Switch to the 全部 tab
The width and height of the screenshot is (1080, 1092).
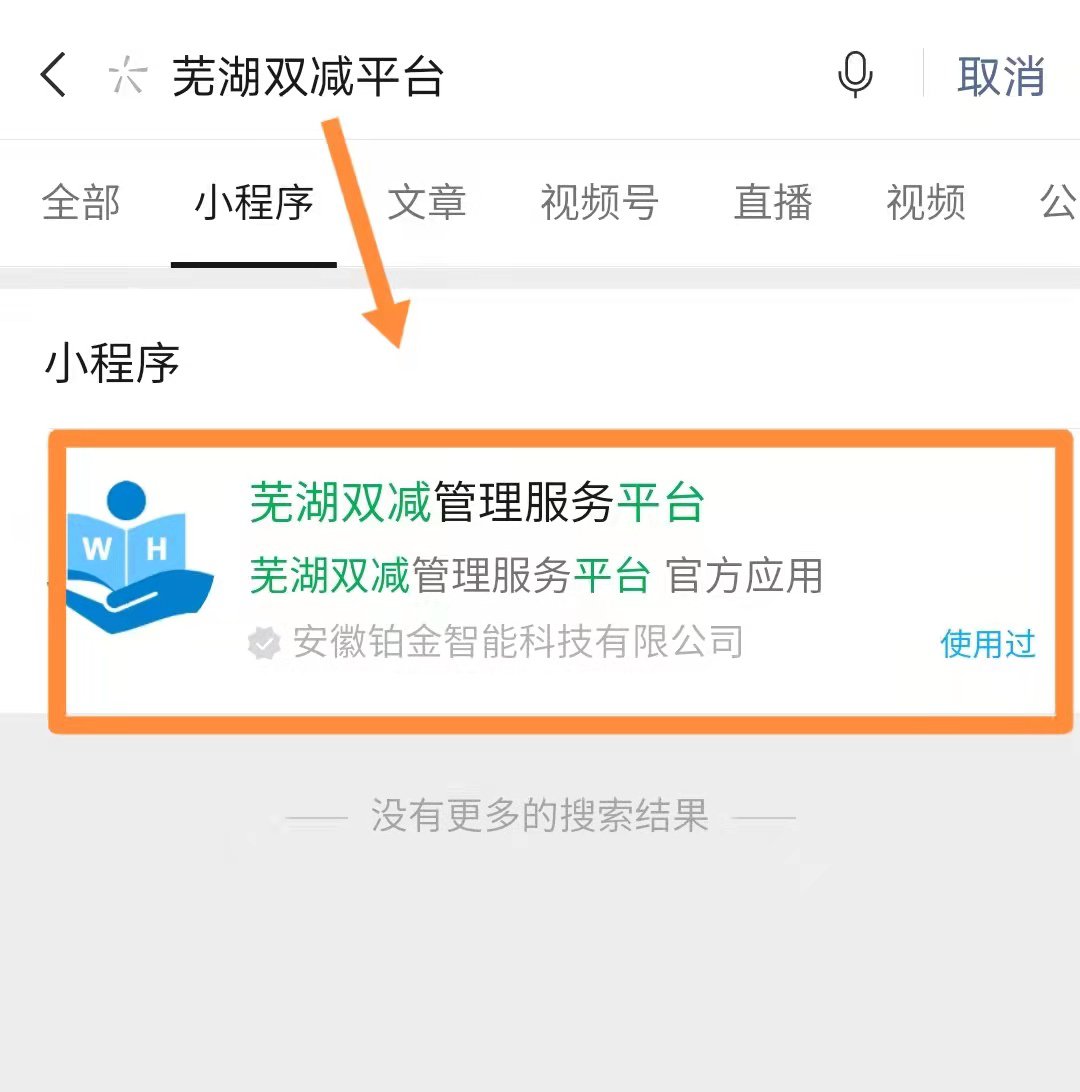click(81, 203)
